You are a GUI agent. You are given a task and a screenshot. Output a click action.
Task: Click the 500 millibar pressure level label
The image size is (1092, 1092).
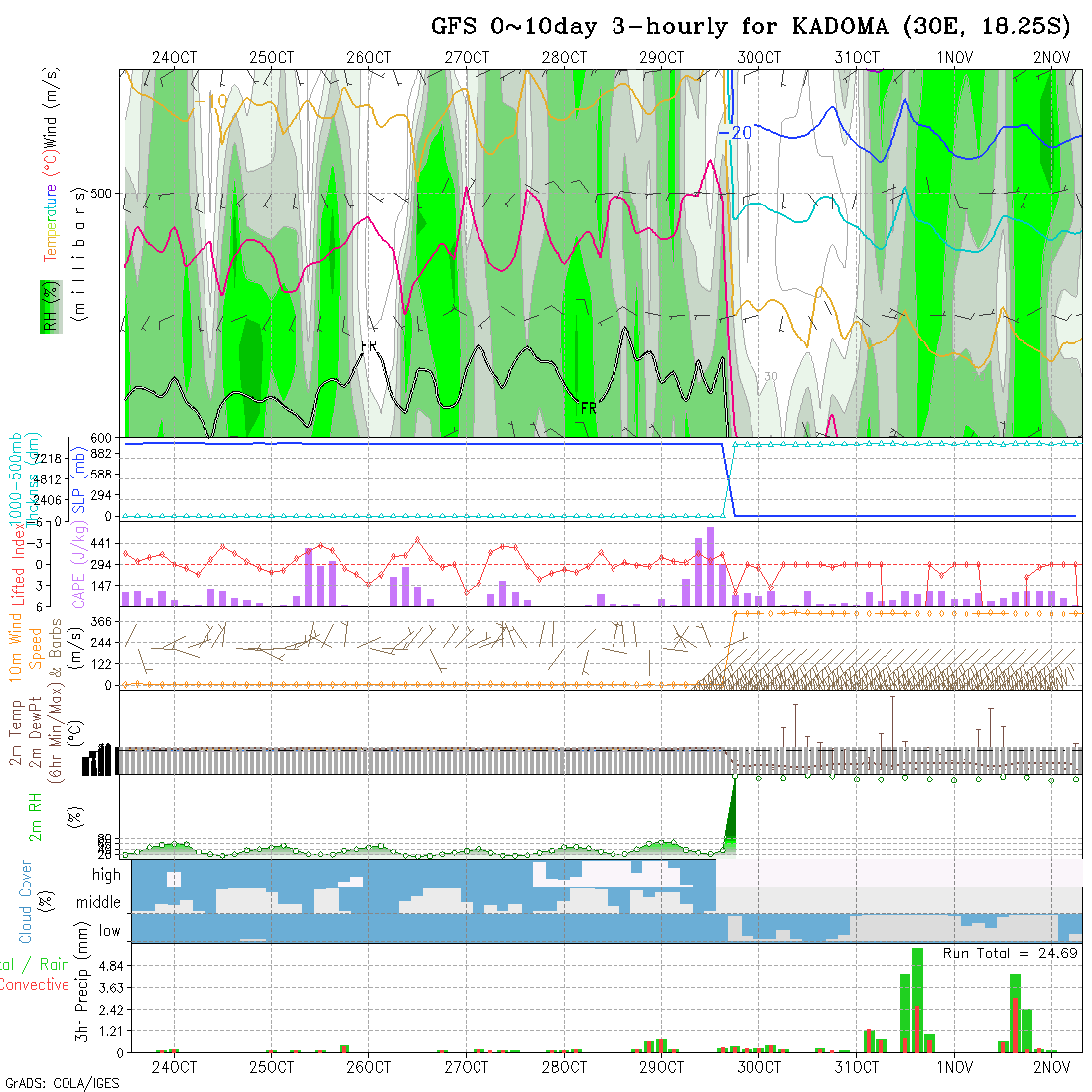(x=101, y=193)
